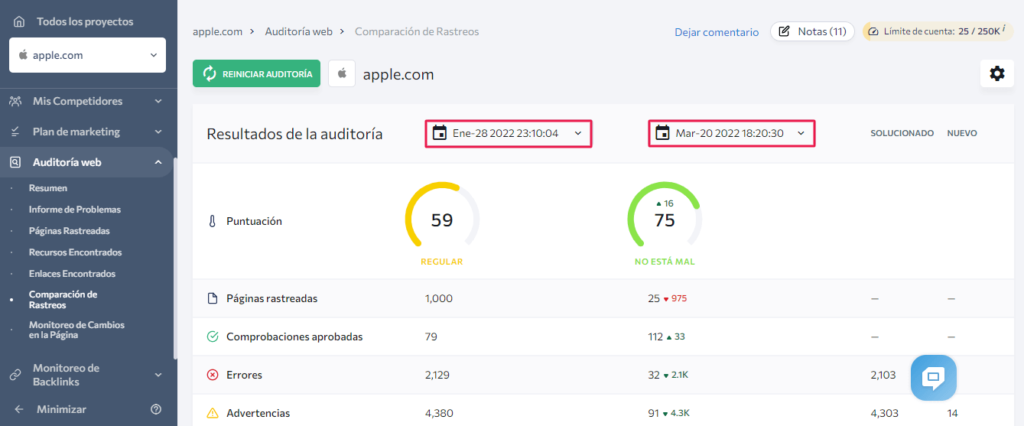Collapse the Auditoría web section chevron
This screenshot has width=1024, height=426.
point(158,163)
